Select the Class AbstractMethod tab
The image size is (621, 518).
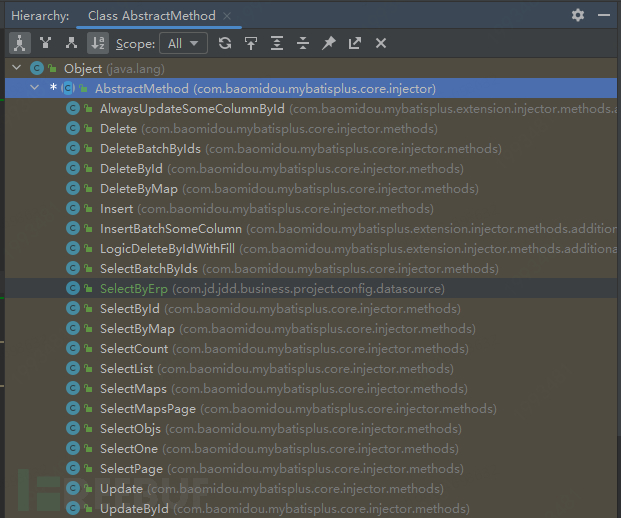coord(150,16)
